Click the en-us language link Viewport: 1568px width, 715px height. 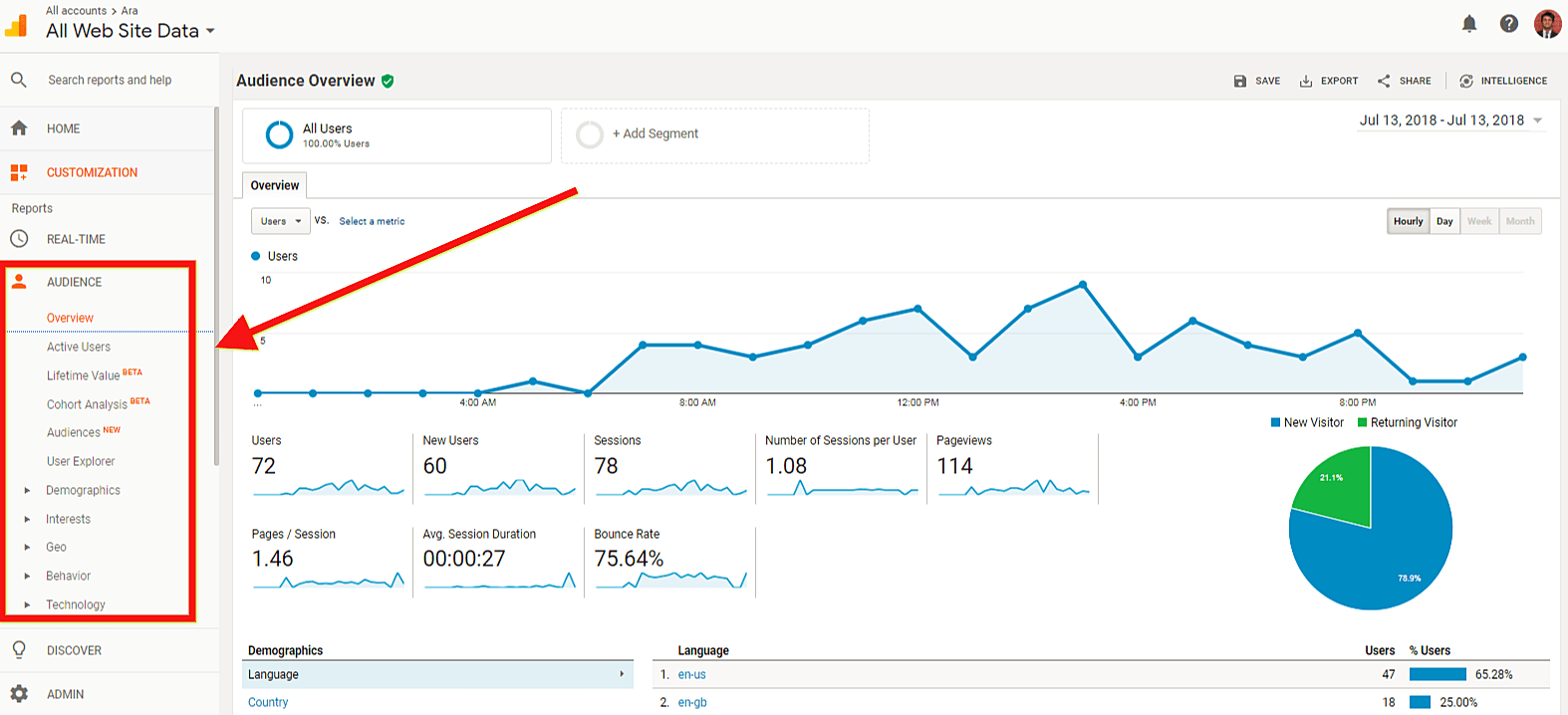tap(692, 674)
